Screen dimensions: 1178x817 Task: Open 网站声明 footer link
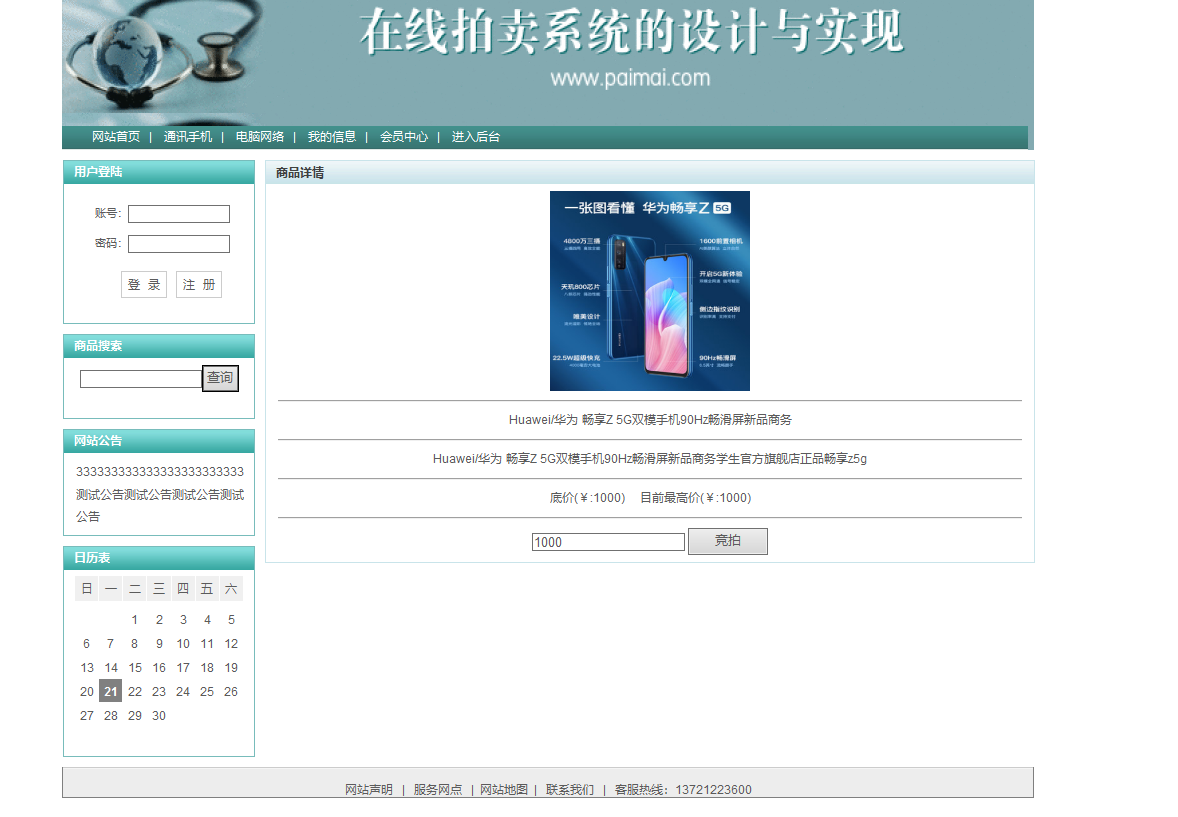point(369,790)
